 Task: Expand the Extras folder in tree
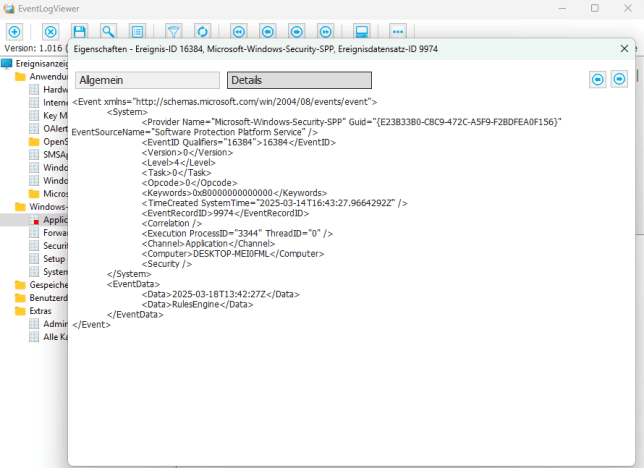[40, 311]
